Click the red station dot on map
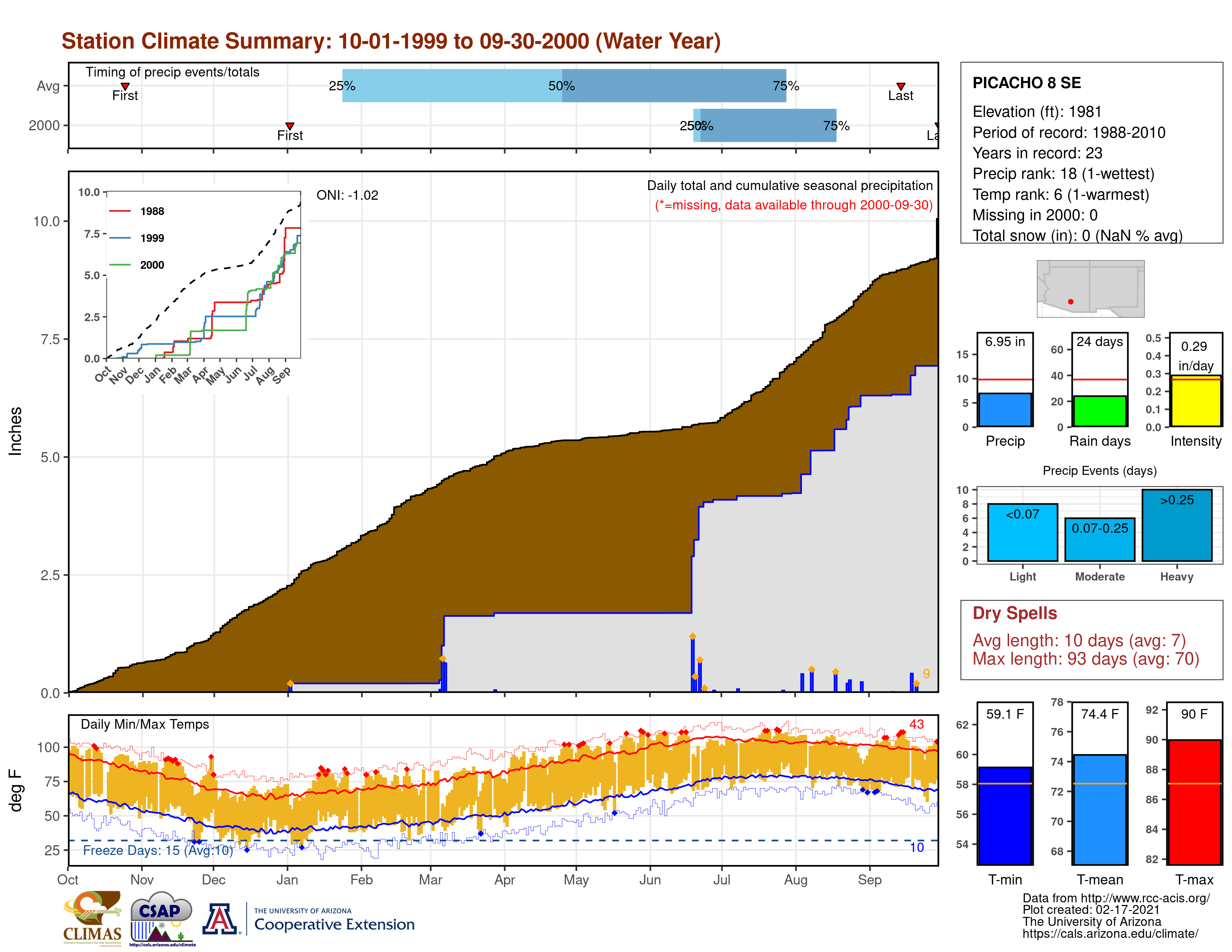1232x952 pixels. (x=1071, y=302)
